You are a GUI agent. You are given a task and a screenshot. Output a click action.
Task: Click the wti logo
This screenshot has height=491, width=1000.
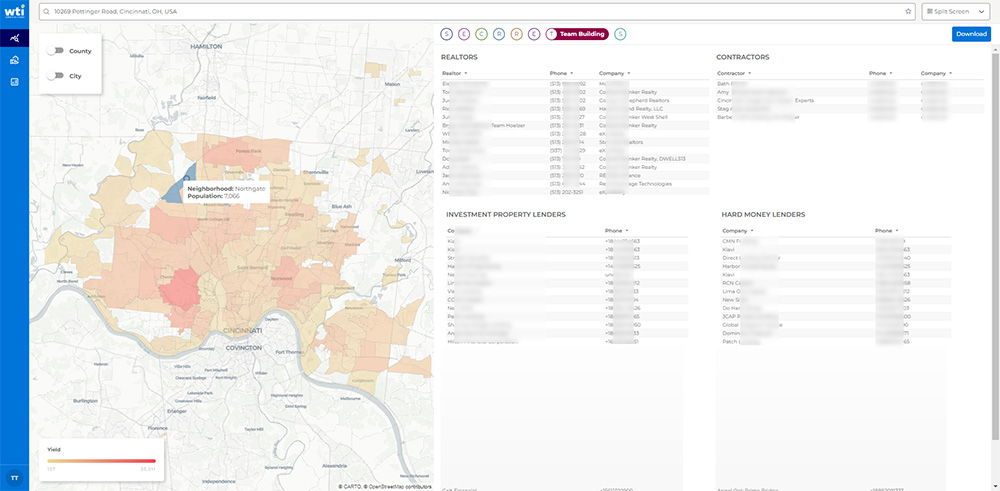coord(14,13)
